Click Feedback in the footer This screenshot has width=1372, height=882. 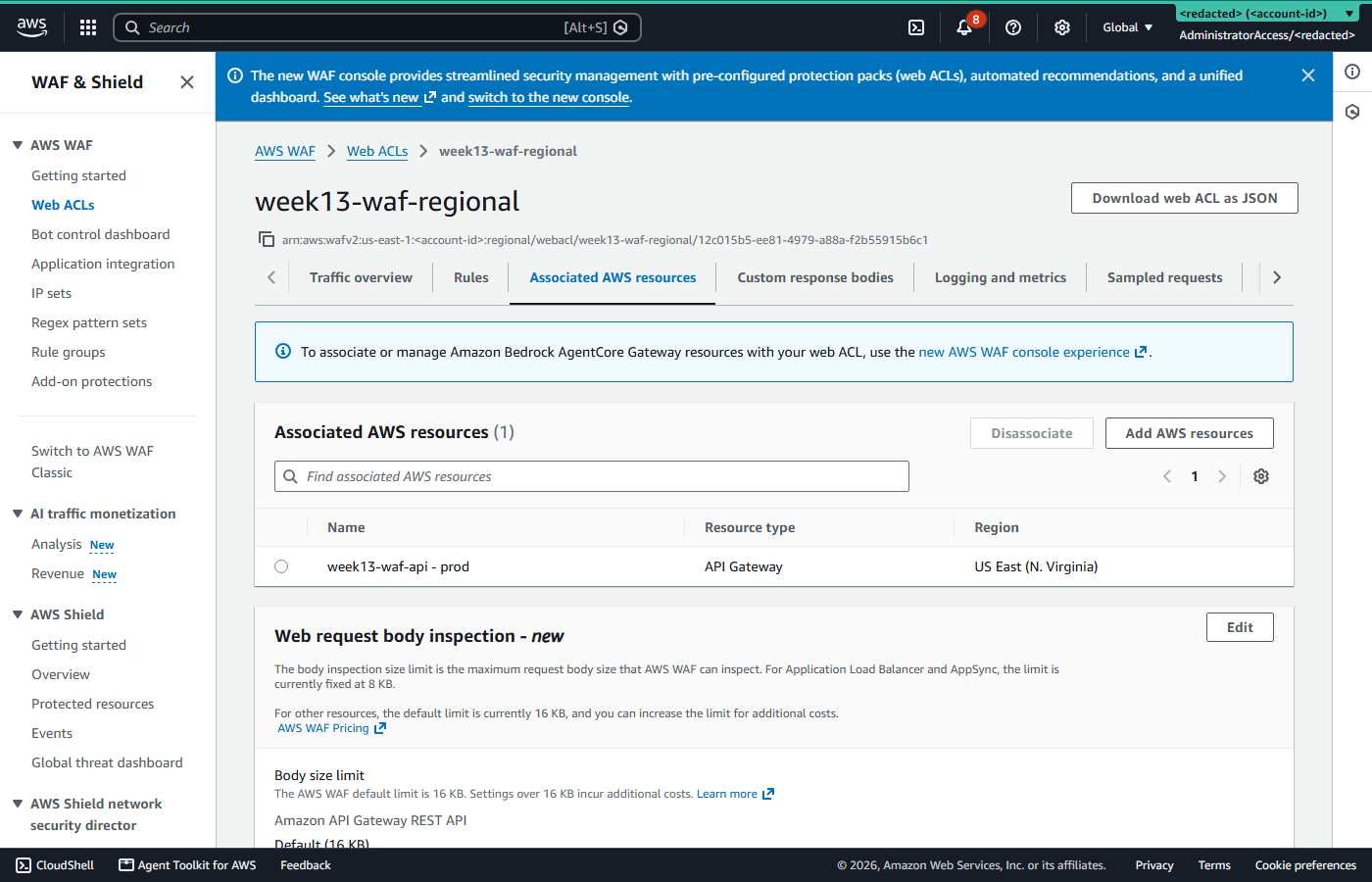306,865
